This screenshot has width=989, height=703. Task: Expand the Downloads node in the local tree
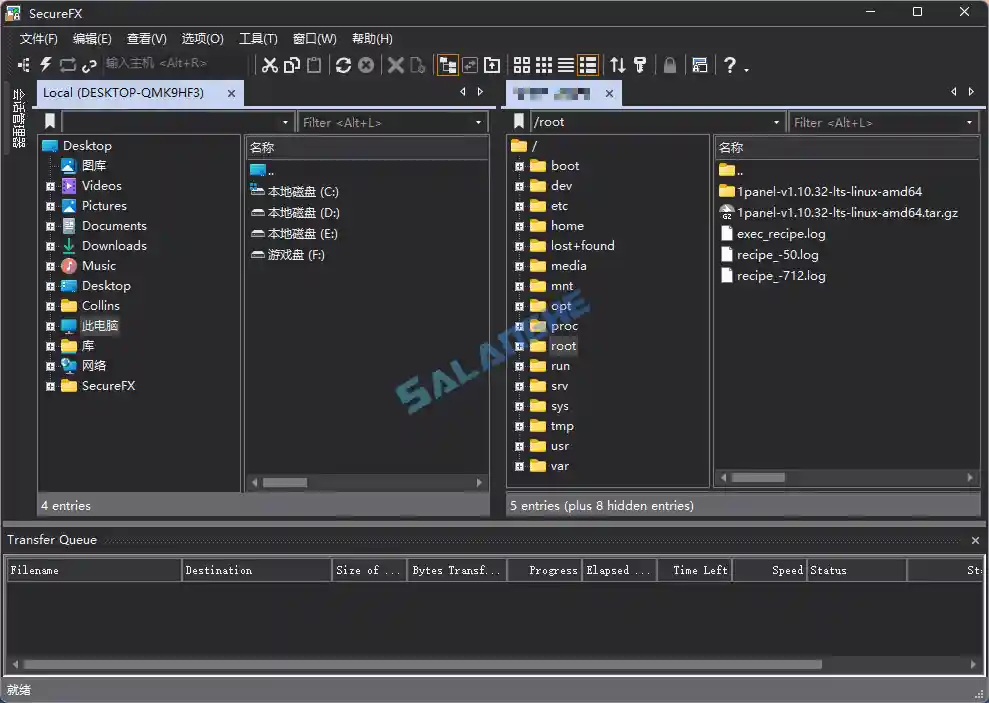(52, 245)
